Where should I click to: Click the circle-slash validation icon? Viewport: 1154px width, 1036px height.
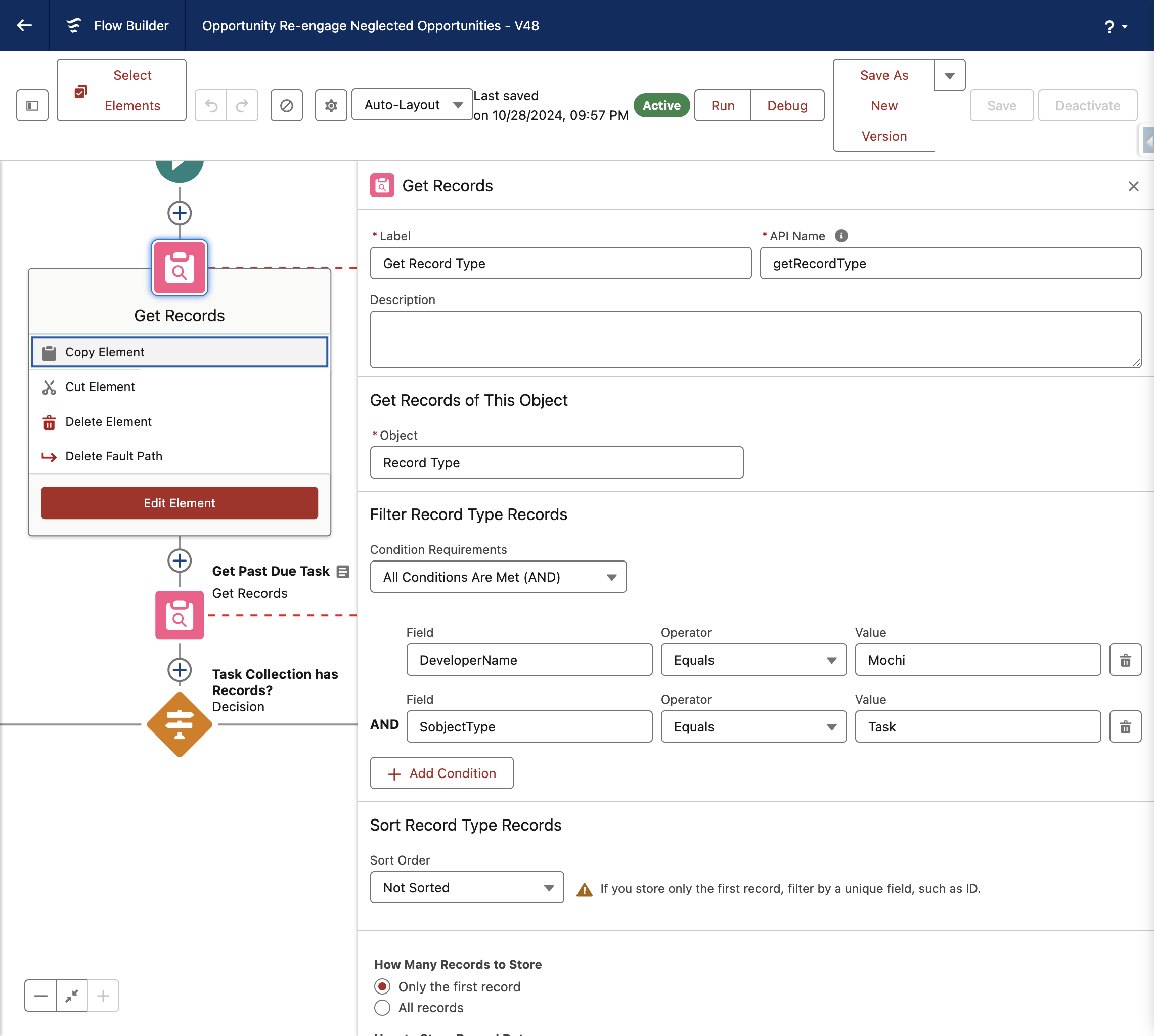tap(287, 105)
